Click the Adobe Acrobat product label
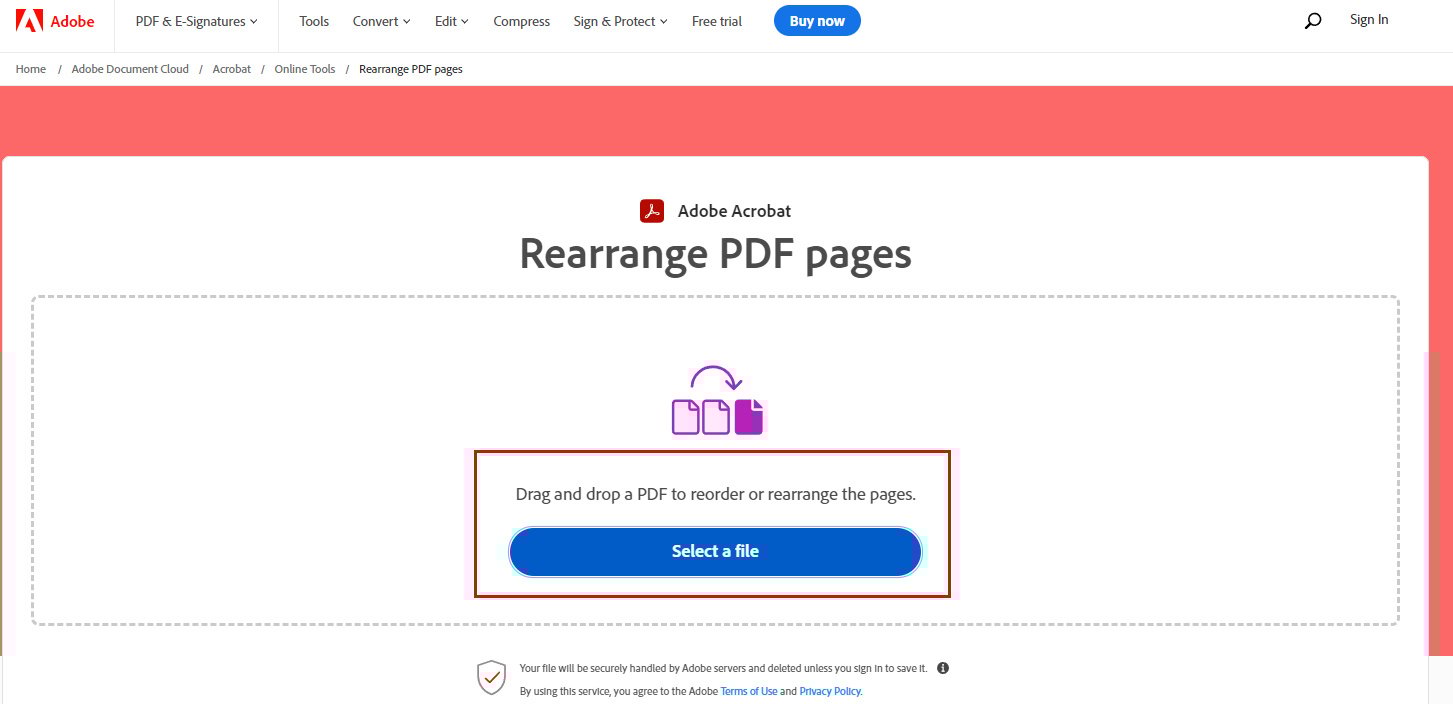The width and height of the screenshot is (1453, 704). pos(734,211)
